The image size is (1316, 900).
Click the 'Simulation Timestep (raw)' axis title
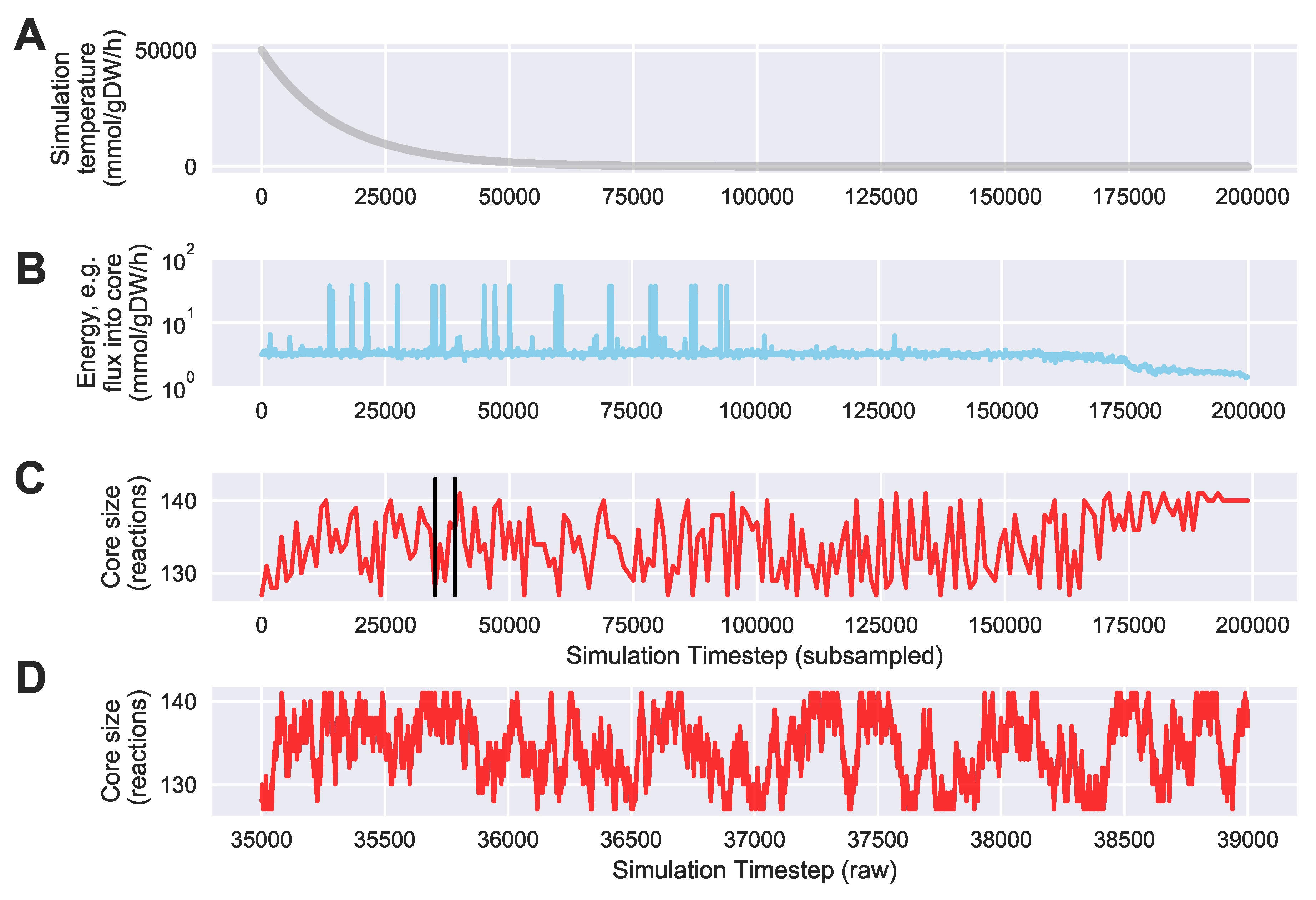[754, 870]
